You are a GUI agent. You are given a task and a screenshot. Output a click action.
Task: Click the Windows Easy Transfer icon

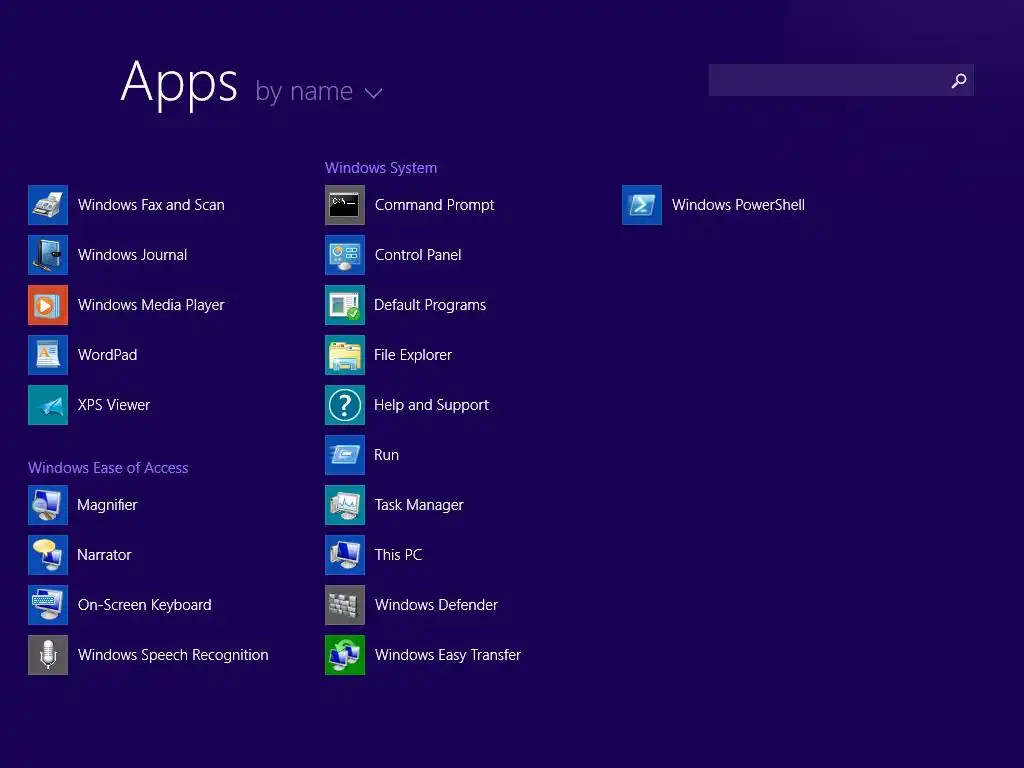(345, 655)
